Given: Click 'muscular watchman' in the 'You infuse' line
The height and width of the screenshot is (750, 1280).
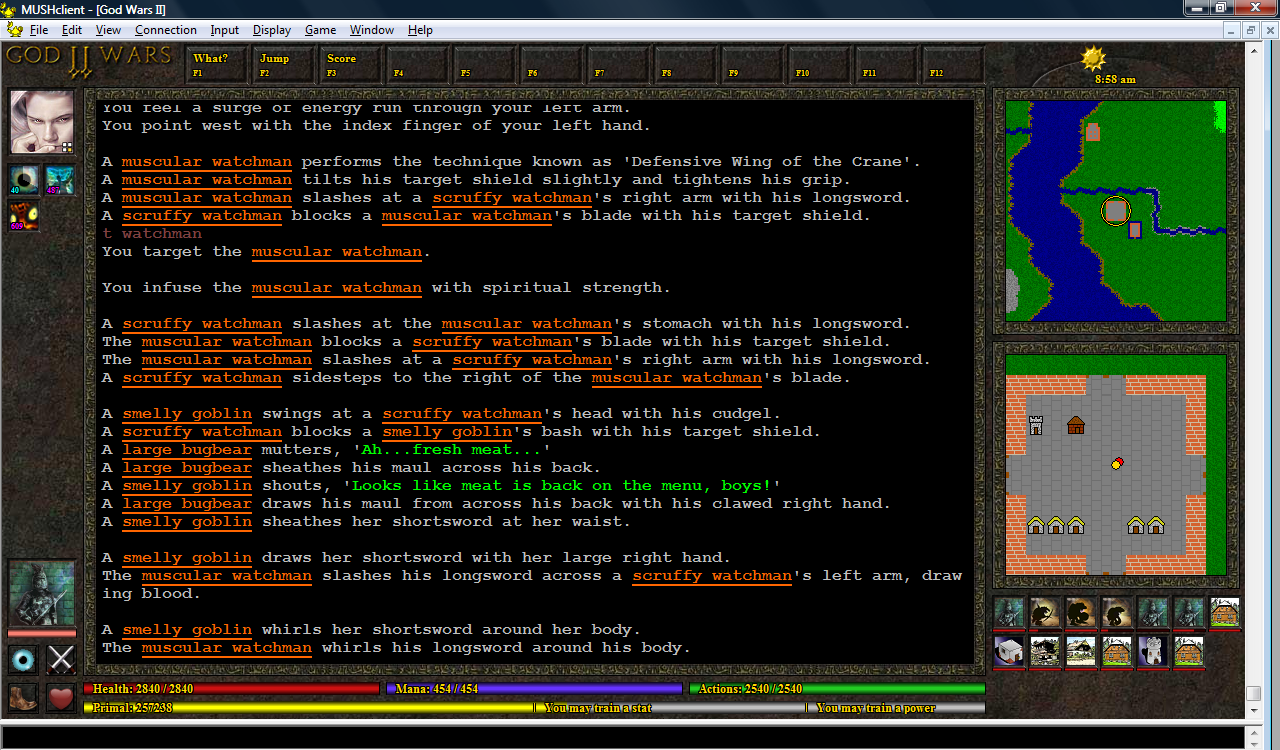Looking at the screenshot, I should pyautogui.click(x=337, y=288).
